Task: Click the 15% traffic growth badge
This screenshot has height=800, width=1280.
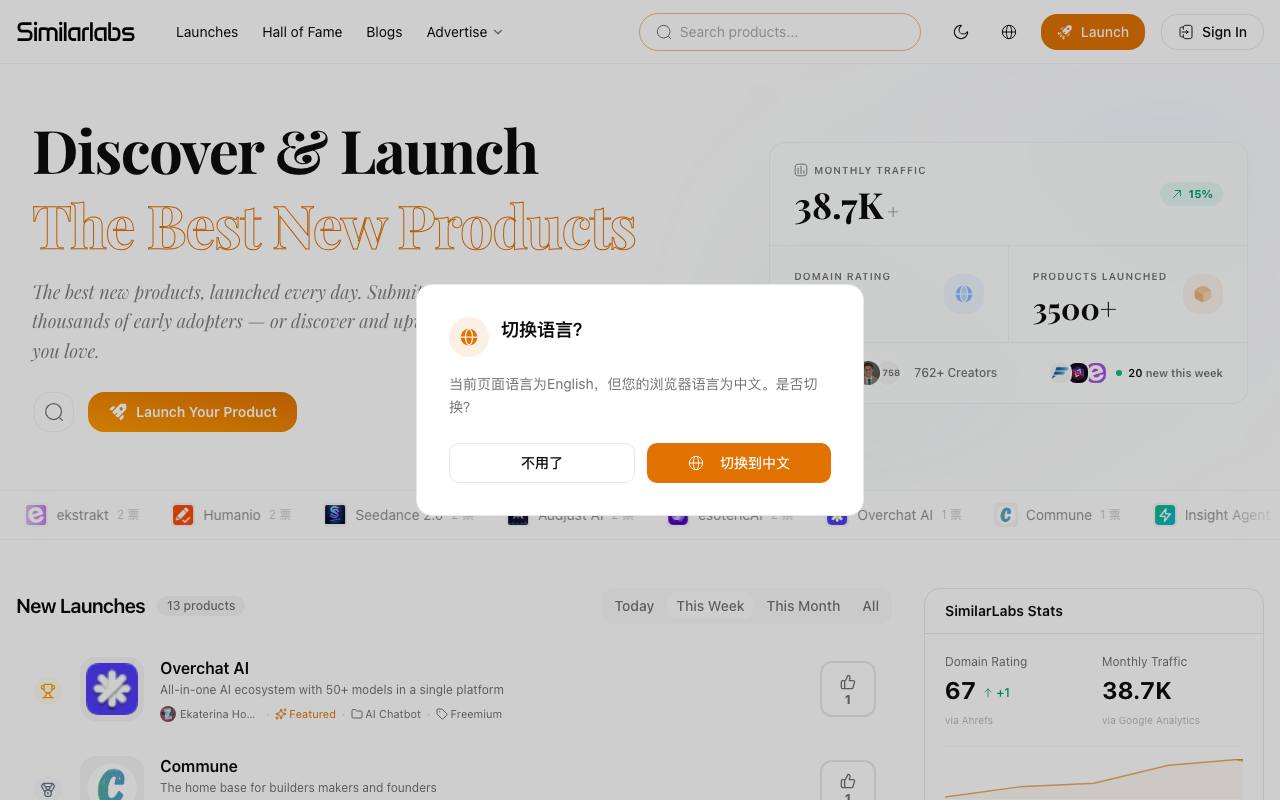Action: pos(1191,194)
